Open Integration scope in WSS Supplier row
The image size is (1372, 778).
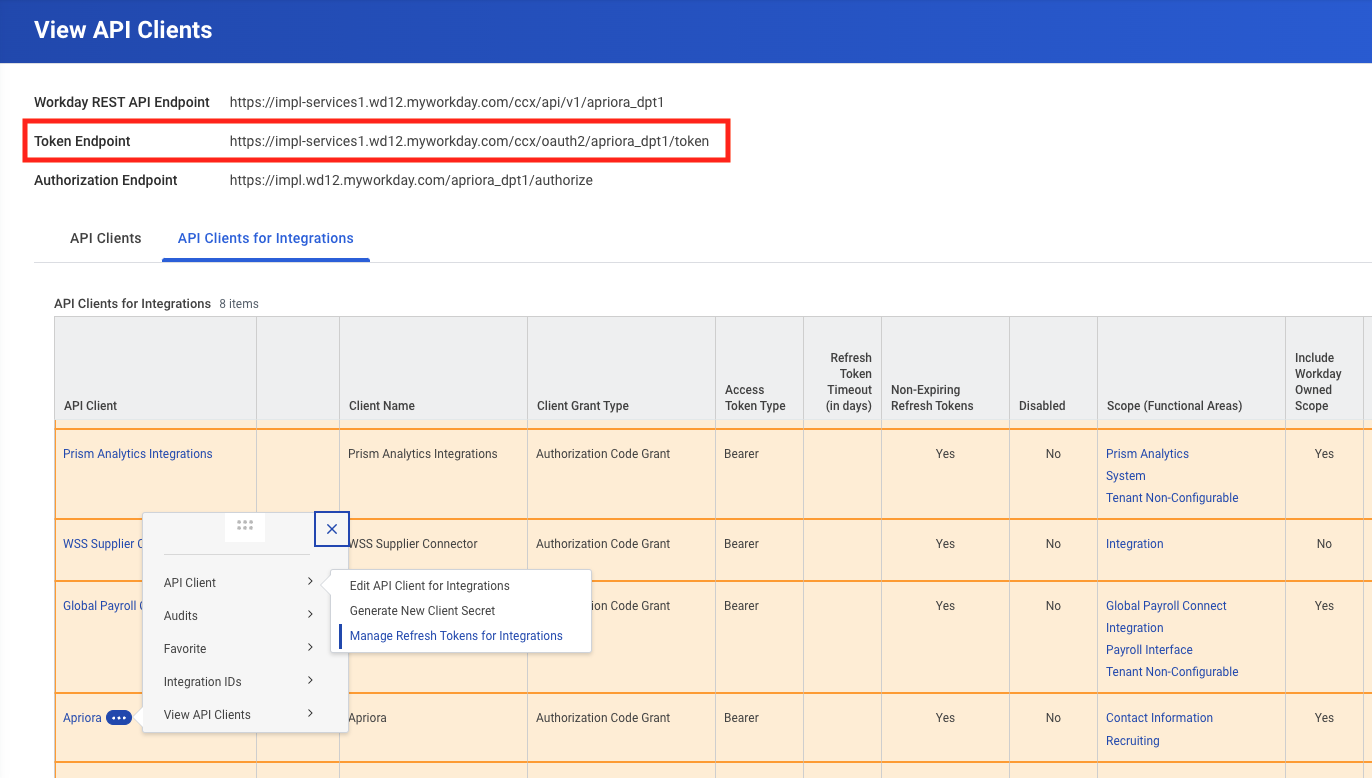1135,544
